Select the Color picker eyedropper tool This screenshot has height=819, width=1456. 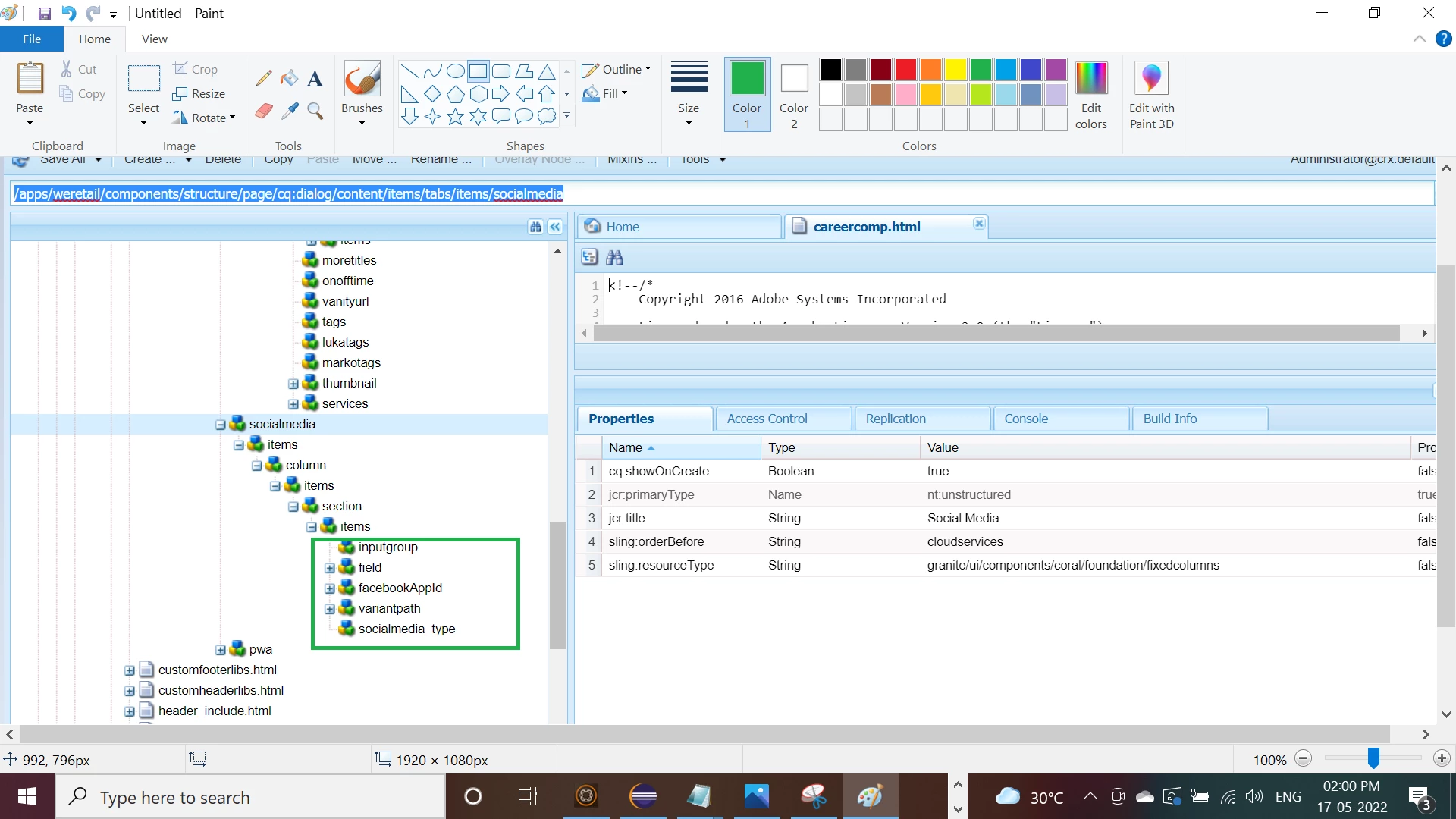[290, 111]
